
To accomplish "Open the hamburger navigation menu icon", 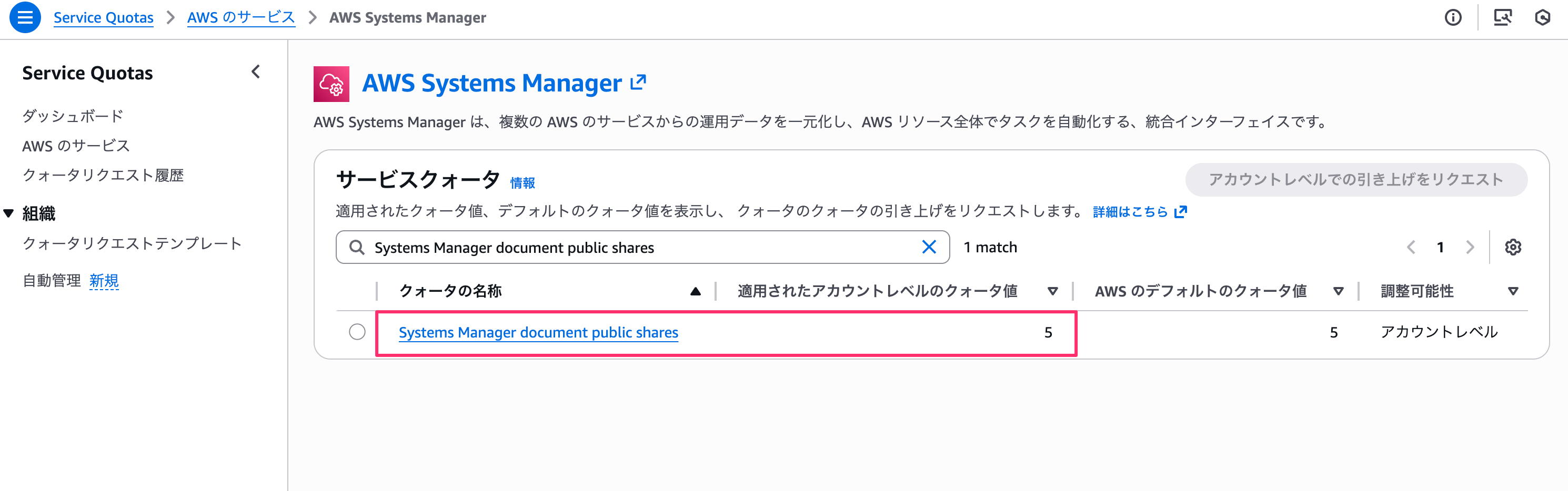I will 25,18.
